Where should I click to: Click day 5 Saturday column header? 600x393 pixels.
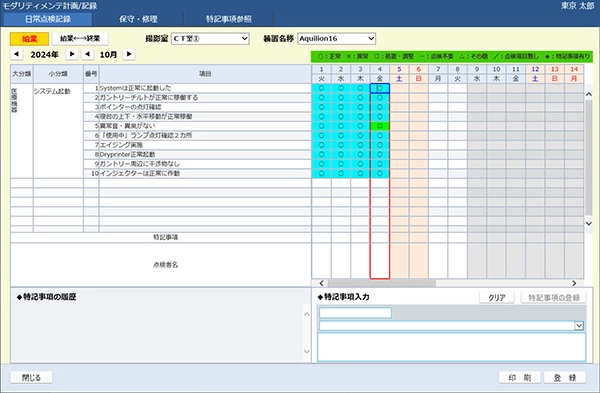[x=399, y=74]
